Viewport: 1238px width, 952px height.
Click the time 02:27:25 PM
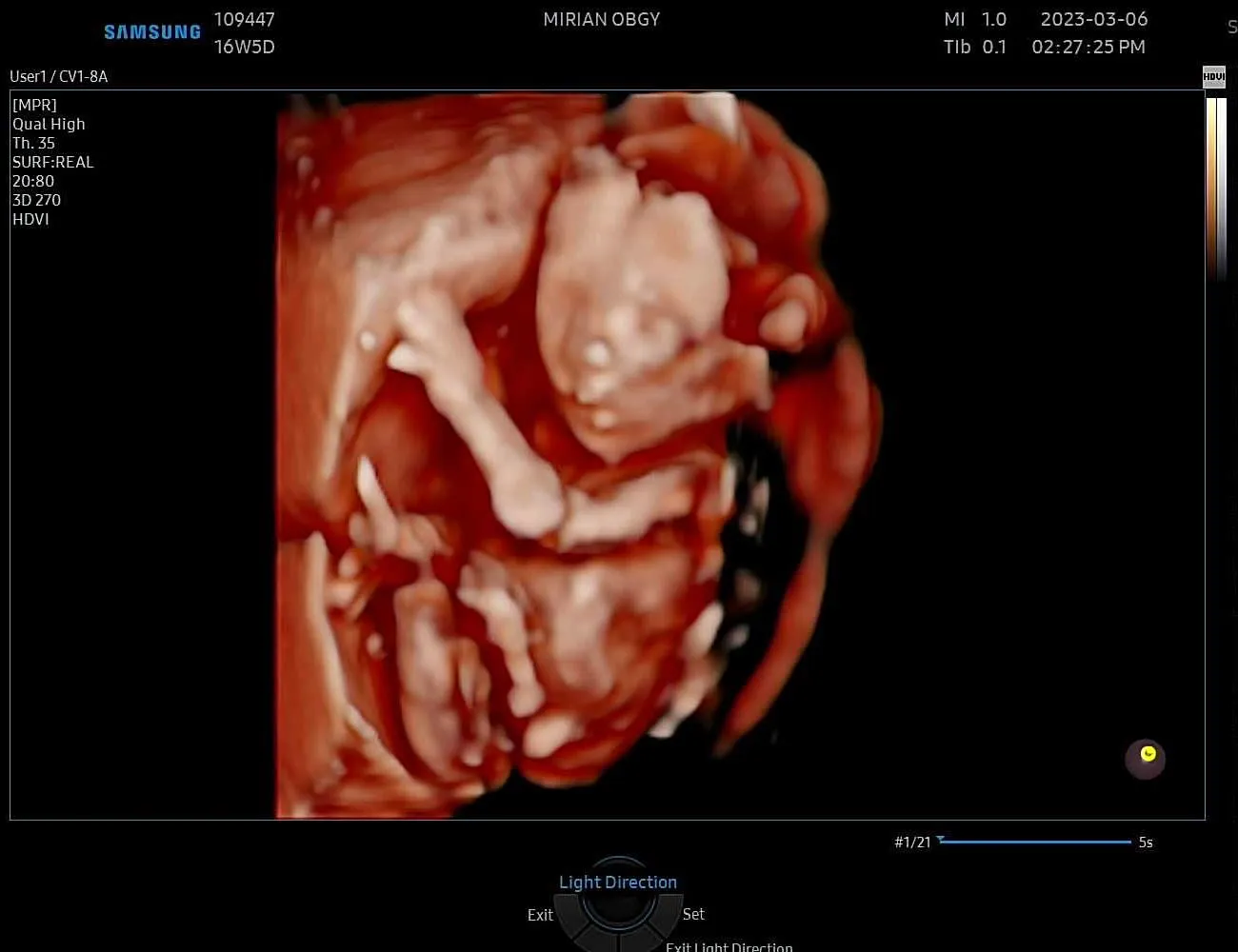pyautogui.click(x=1088, y=47)
